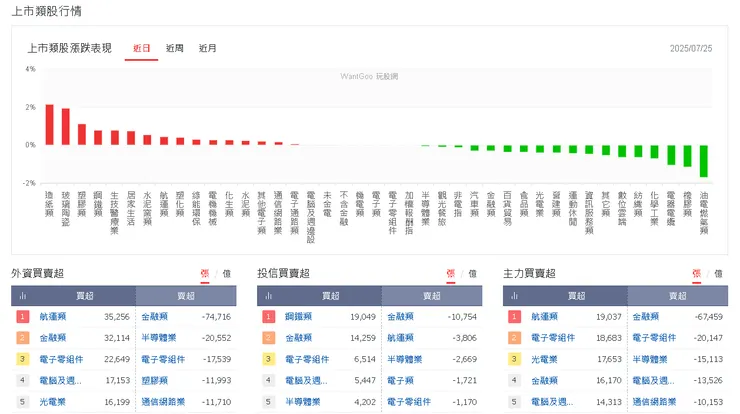Click 賣超 column header in 主力 table

[x=678, y=296]
